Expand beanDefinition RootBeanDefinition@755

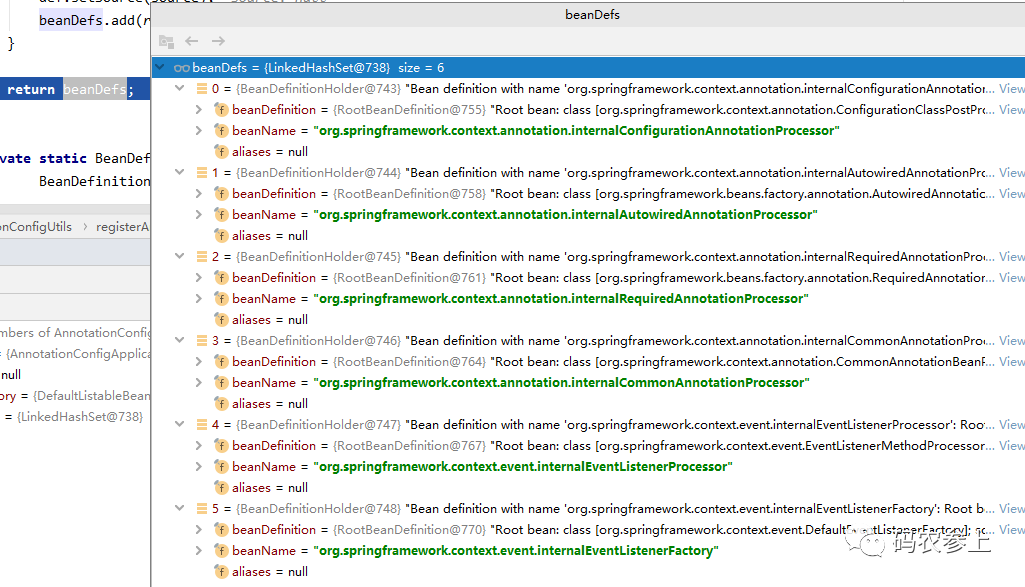(199, 110)
